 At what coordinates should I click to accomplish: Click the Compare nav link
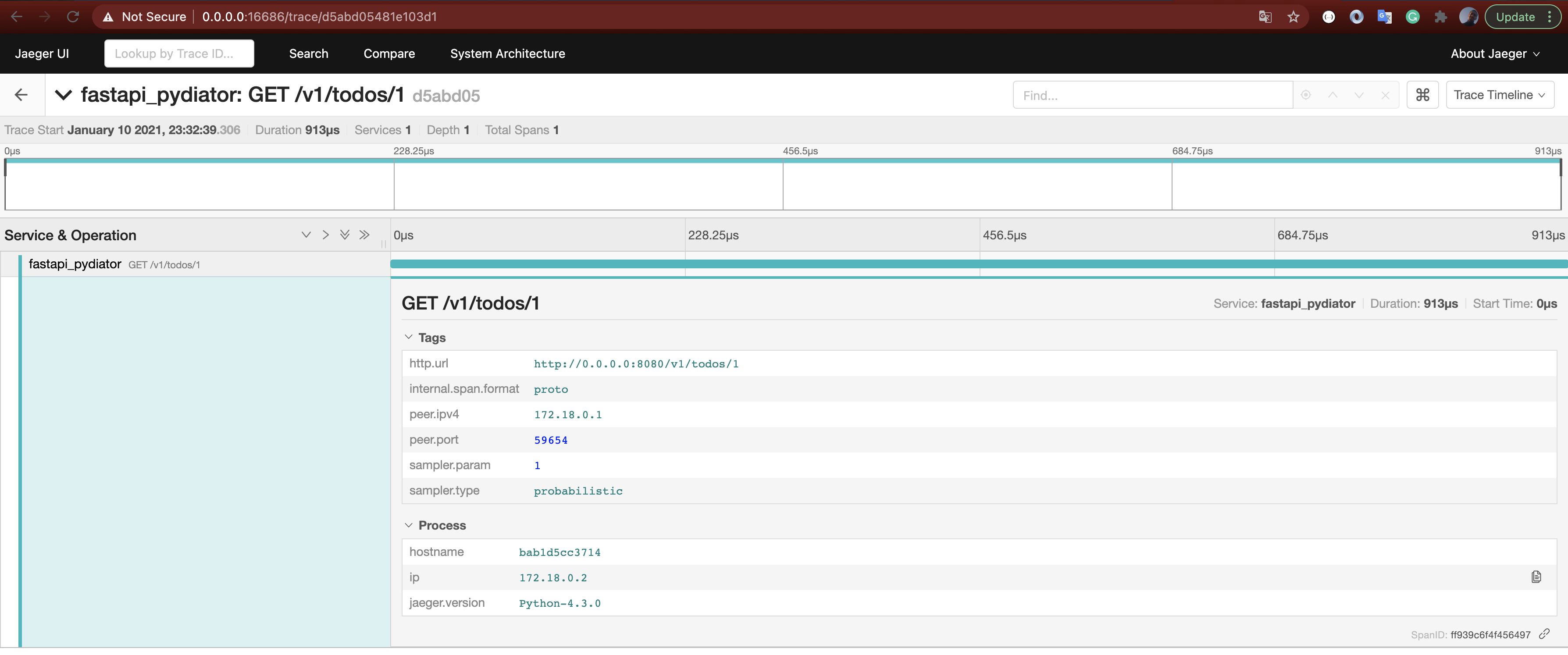(x=389, y=53)
